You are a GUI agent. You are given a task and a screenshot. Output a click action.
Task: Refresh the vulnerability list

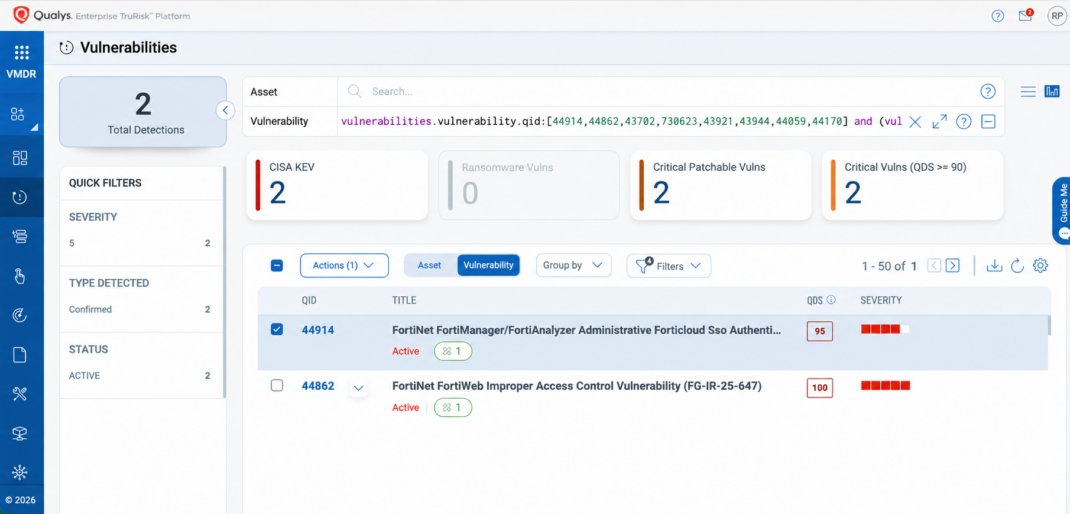coord(1017,266)
